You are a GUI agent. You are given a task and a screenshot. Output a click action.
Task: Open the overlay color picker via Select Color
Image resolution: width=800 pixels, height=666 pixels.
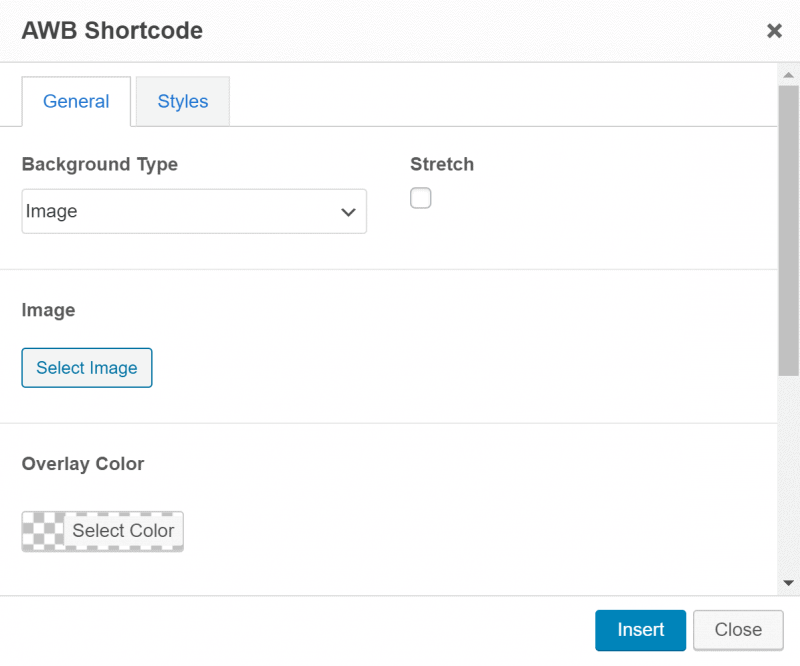point(123,531)
